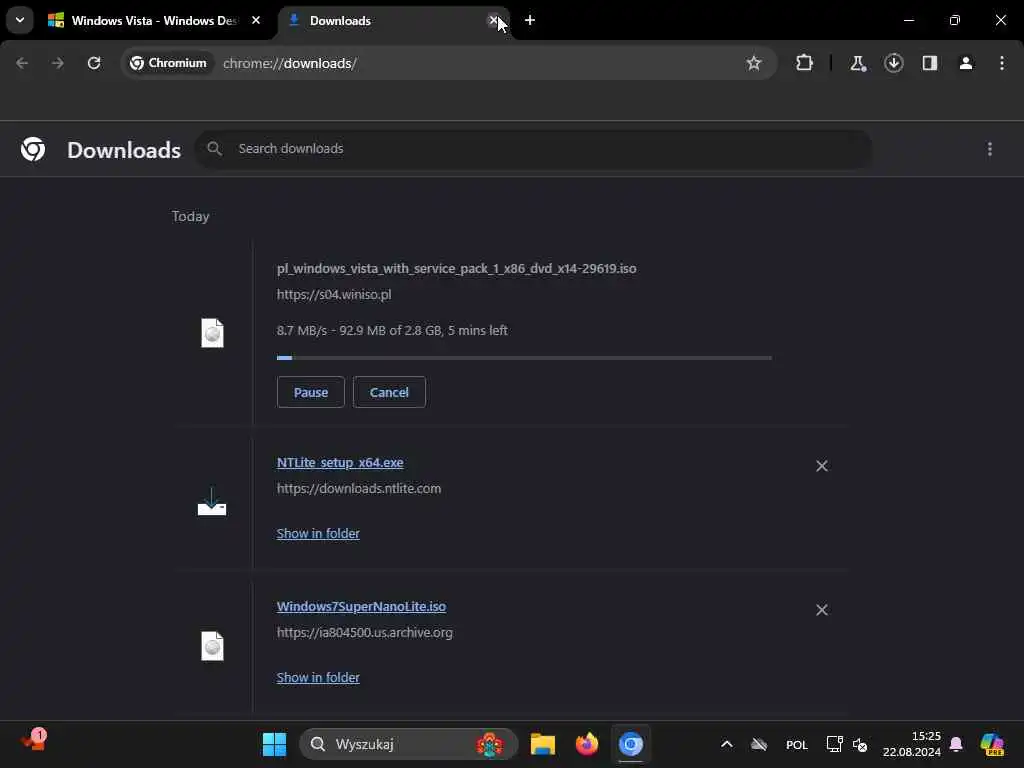This screenshot has height=768, width=1024.
Task: Select the Downloads tab
Action: [x=392, y=21]
